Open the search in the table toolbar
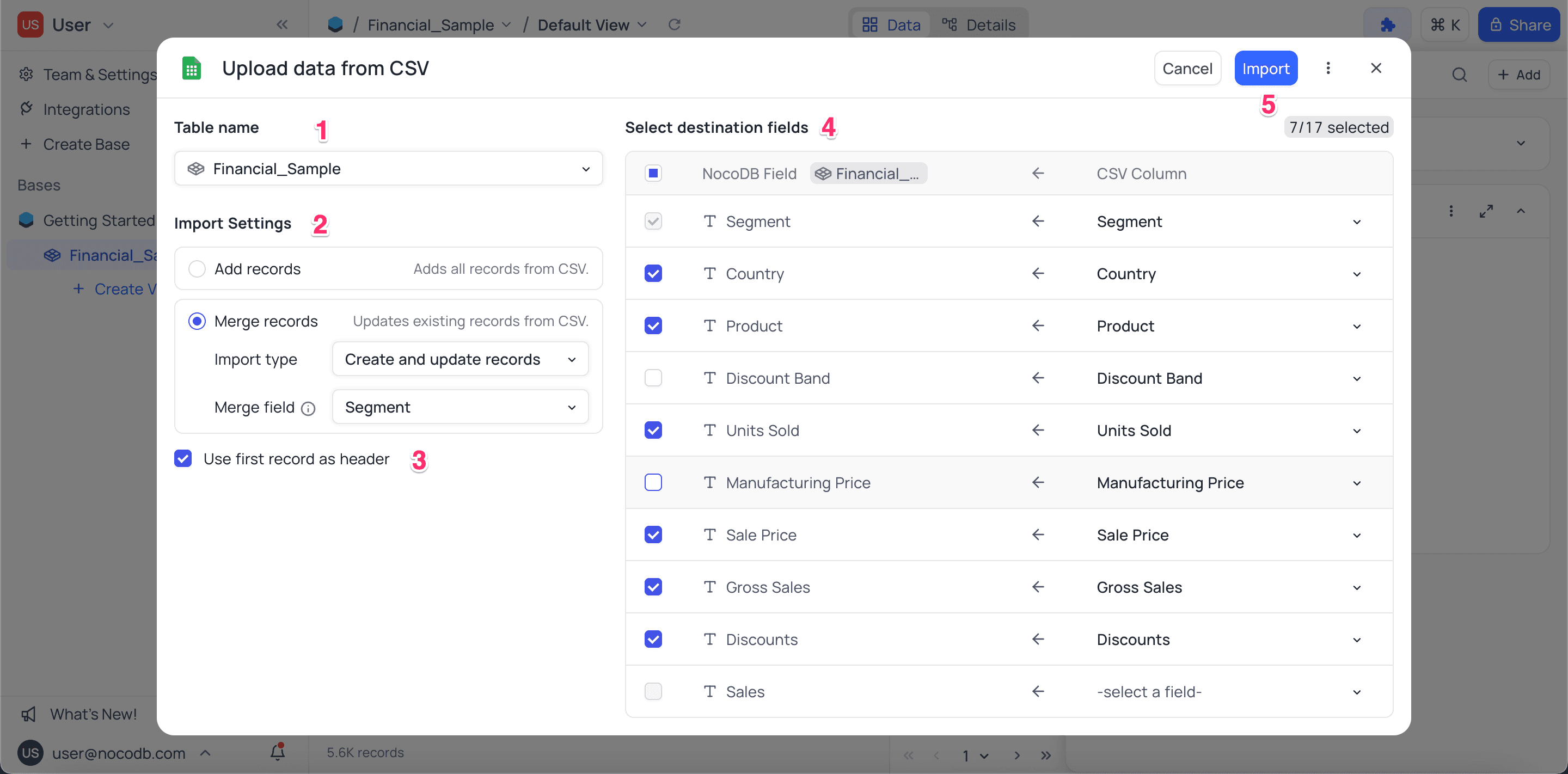This screenshot has height=774, width=1568. click(1459, 74)
